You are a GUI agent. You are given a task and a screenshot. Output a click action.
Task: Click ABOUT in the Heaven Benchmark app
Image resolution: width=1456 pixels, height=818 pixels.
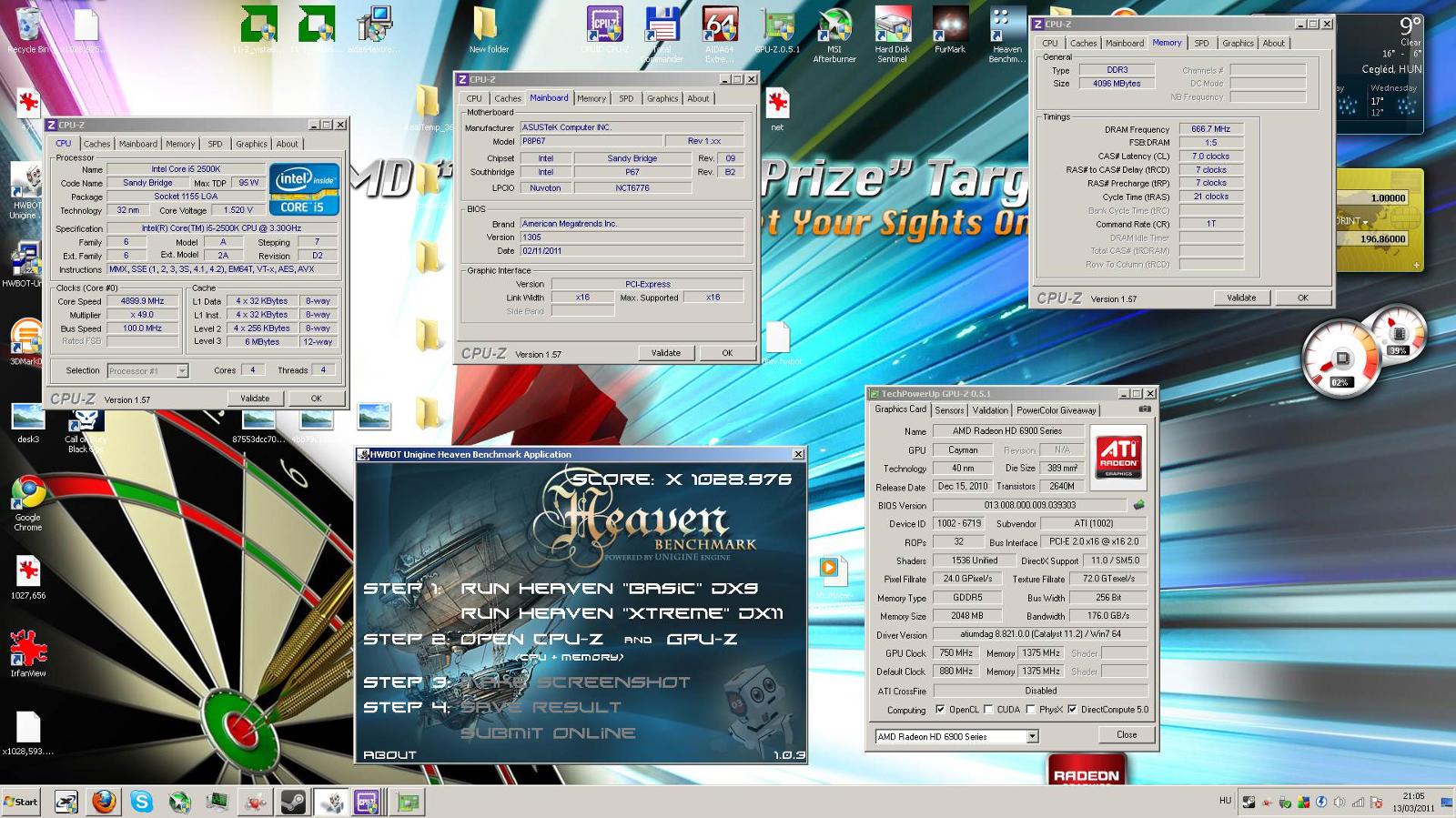click(x=389, y=754)
